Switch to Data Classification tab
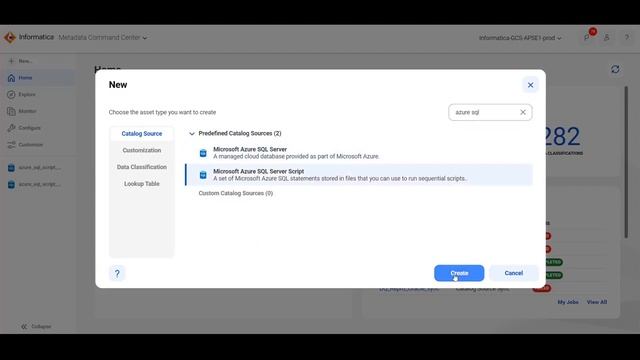Viewport: 640px width, 360px height. pos(142,167)
